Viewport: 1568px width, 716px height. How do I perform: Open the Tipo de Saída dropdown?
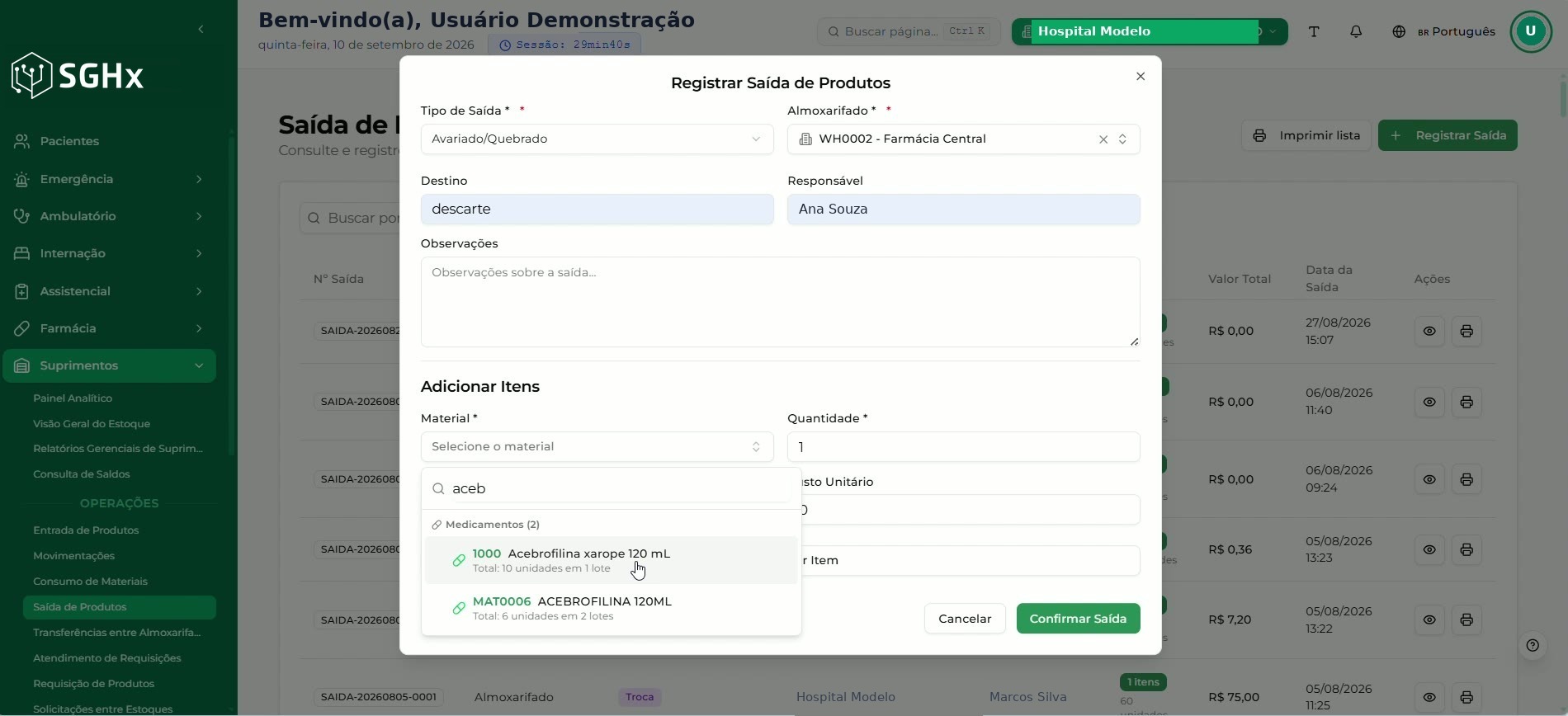click(597, 139)
